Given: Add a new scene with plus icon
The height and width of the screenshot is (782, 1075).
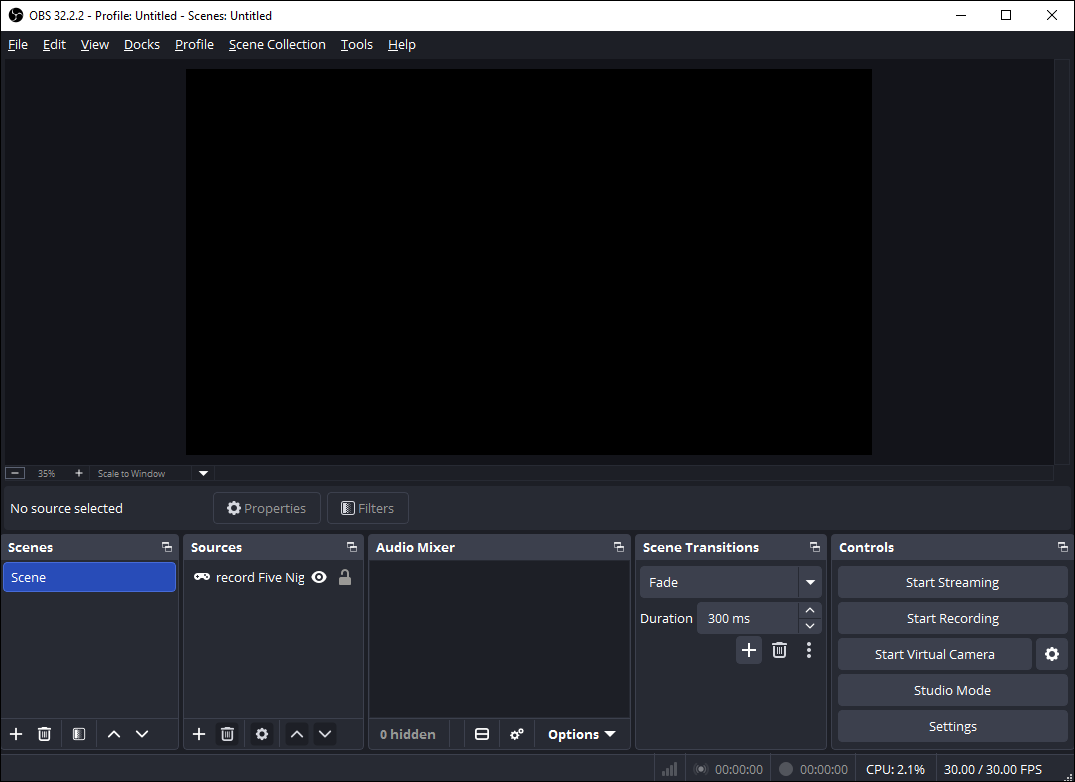Looking at the screenshot, I should click(x=16, y=734).
